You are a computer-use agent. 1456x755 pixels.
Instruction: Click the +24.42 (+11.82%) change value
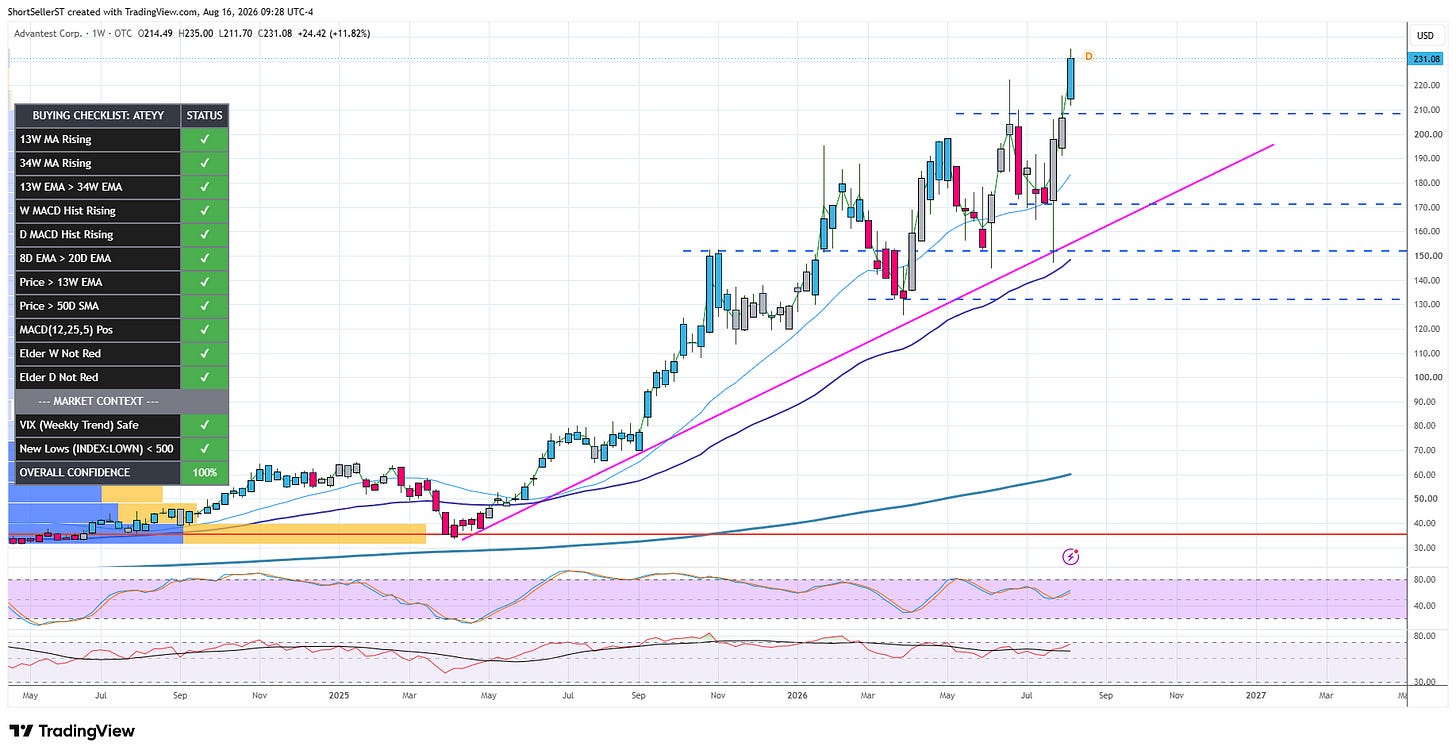(x=332, y=33)
